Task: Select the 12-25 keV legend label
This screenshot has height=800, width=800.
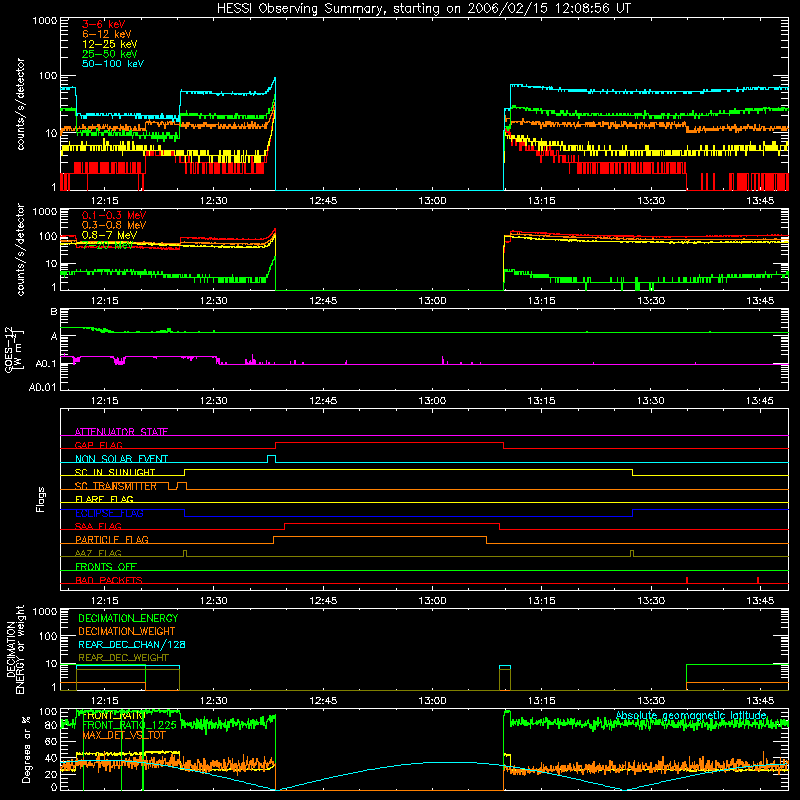Action: pyautogui.click(x=109, y=44)
